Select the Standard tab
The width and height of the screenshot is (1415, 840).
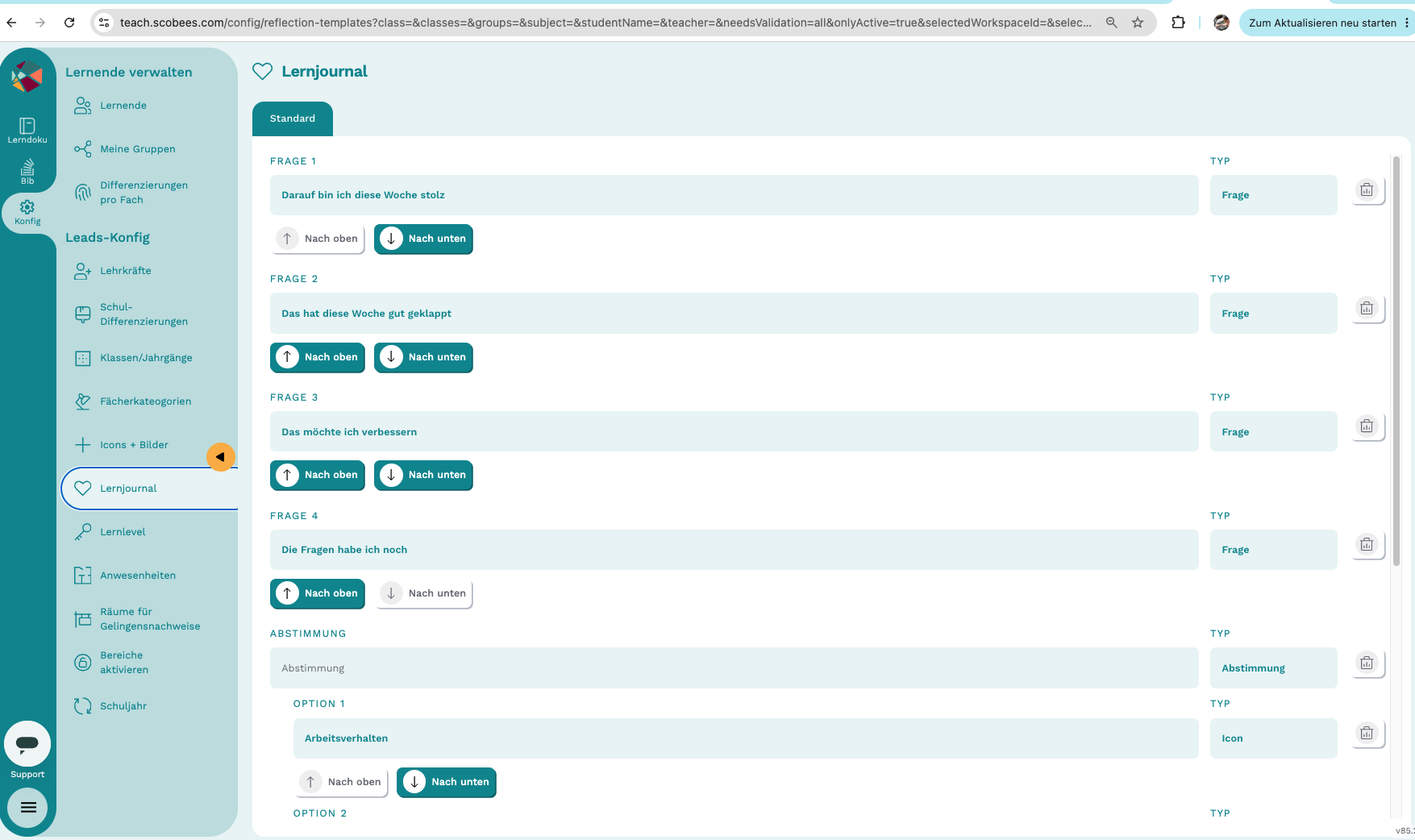point(292,119)
